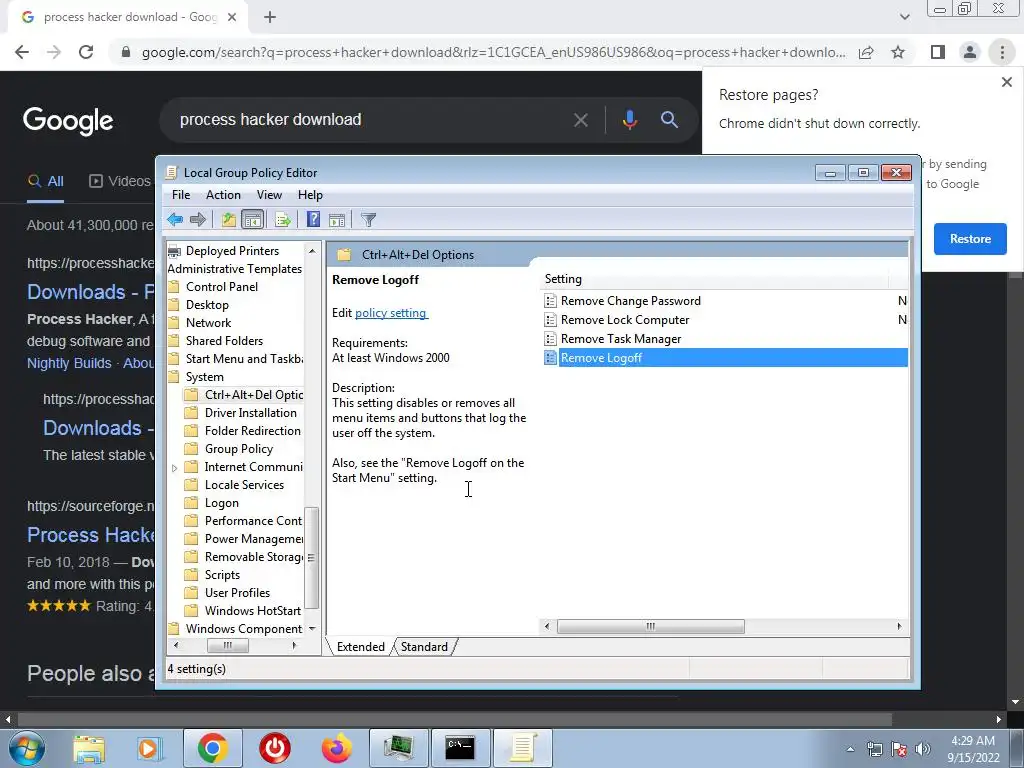Open Command Prompt from taskbar
The width and height of the screenshot is (1024, 768).
click(460, 748)
